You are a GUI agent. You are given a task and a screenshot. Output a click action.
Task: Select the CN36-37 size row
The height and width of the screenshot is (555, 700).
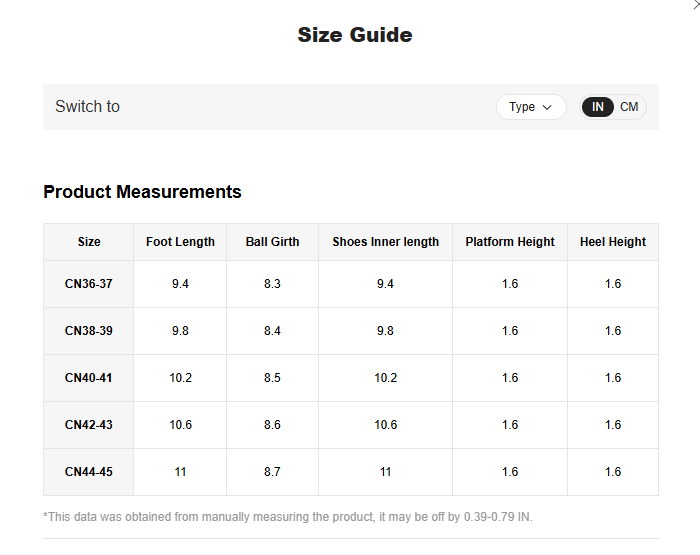tap(89, 284)
